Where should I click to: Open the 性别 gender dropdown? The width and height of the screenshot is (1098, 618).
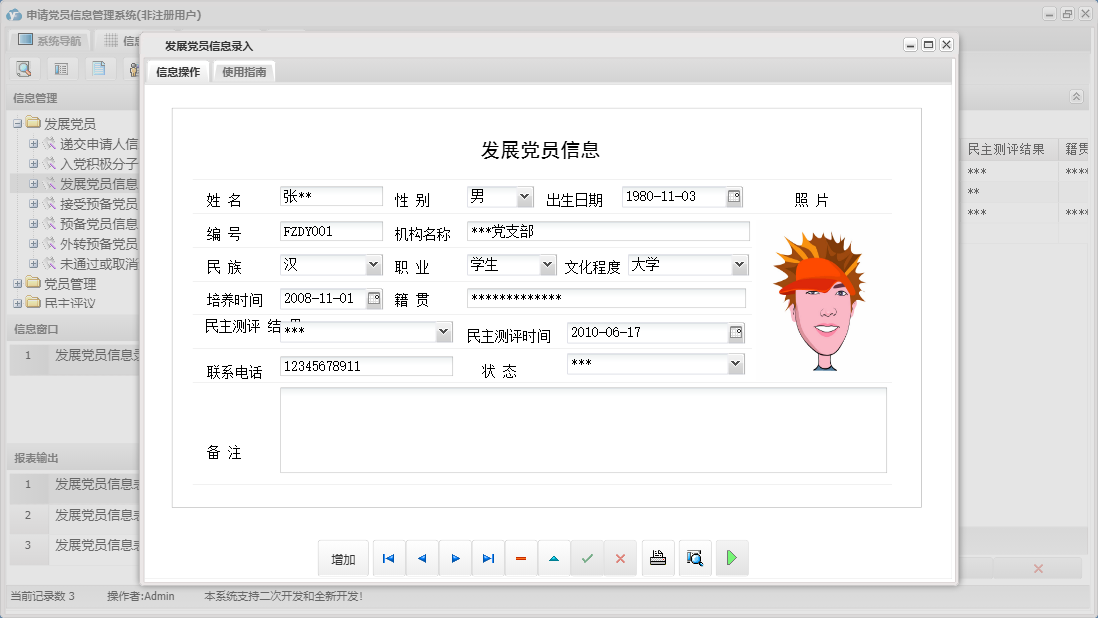click(527, 197)
